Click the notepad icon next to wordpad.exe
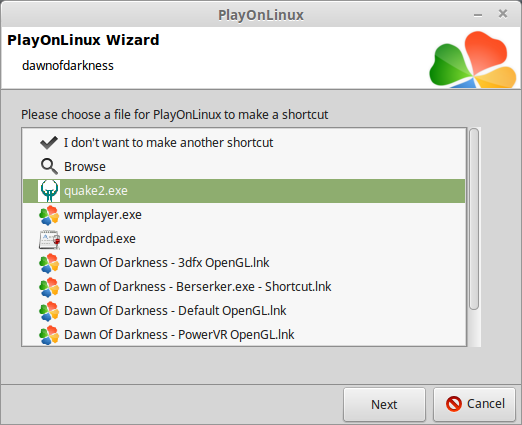This screenshot has width=522, height=425. (49, 239)
